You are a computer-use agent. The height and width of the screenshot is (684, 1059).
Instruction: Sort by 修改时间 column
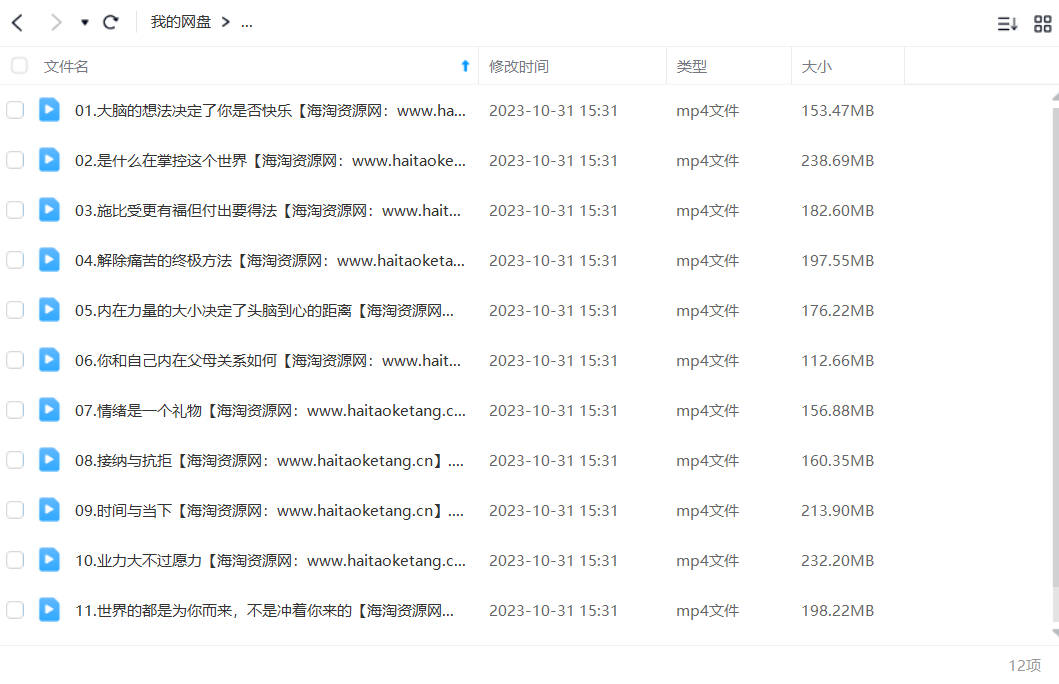coord(519,66)
